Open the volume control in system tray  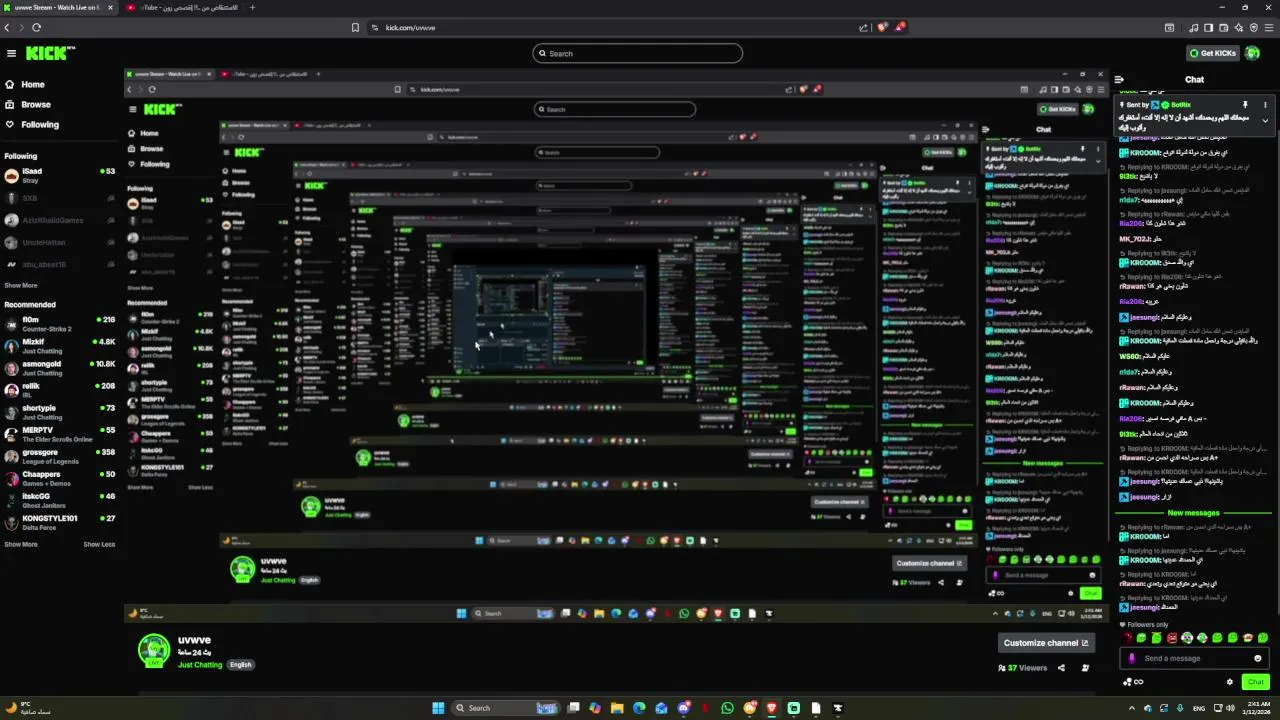pos(1230,708)
